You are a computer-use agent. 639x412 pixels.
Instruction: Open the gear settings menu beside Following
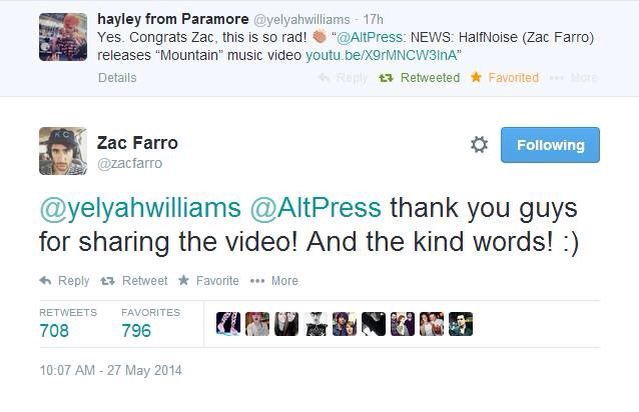tap(479, 145)
